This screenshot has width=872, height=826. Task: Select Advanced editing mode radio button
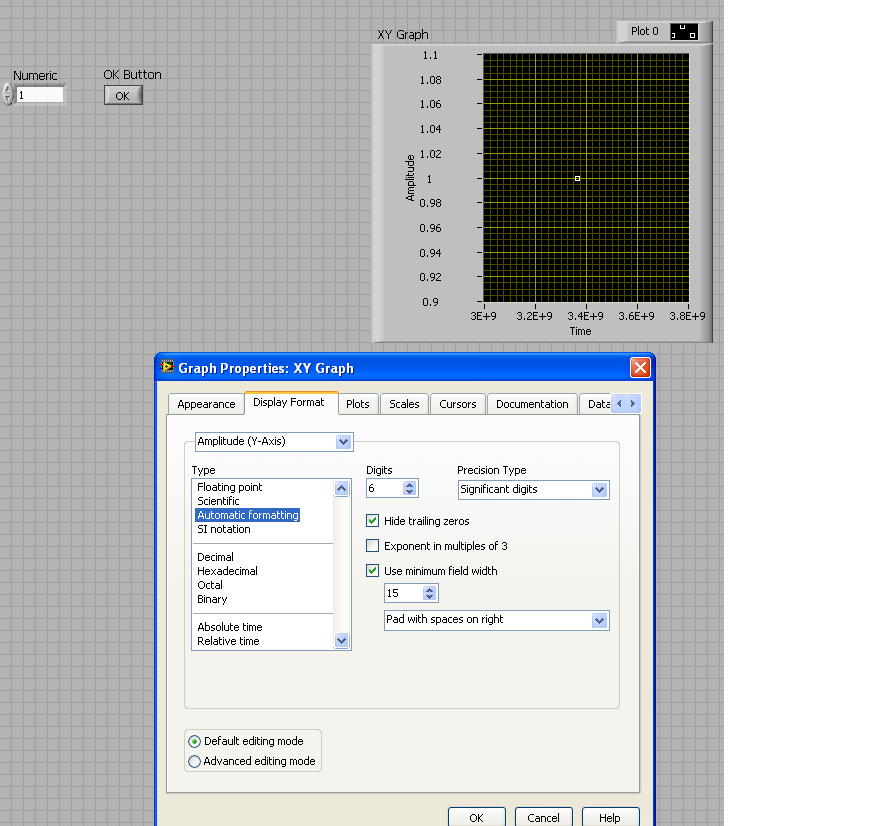[x=194, y=761]
